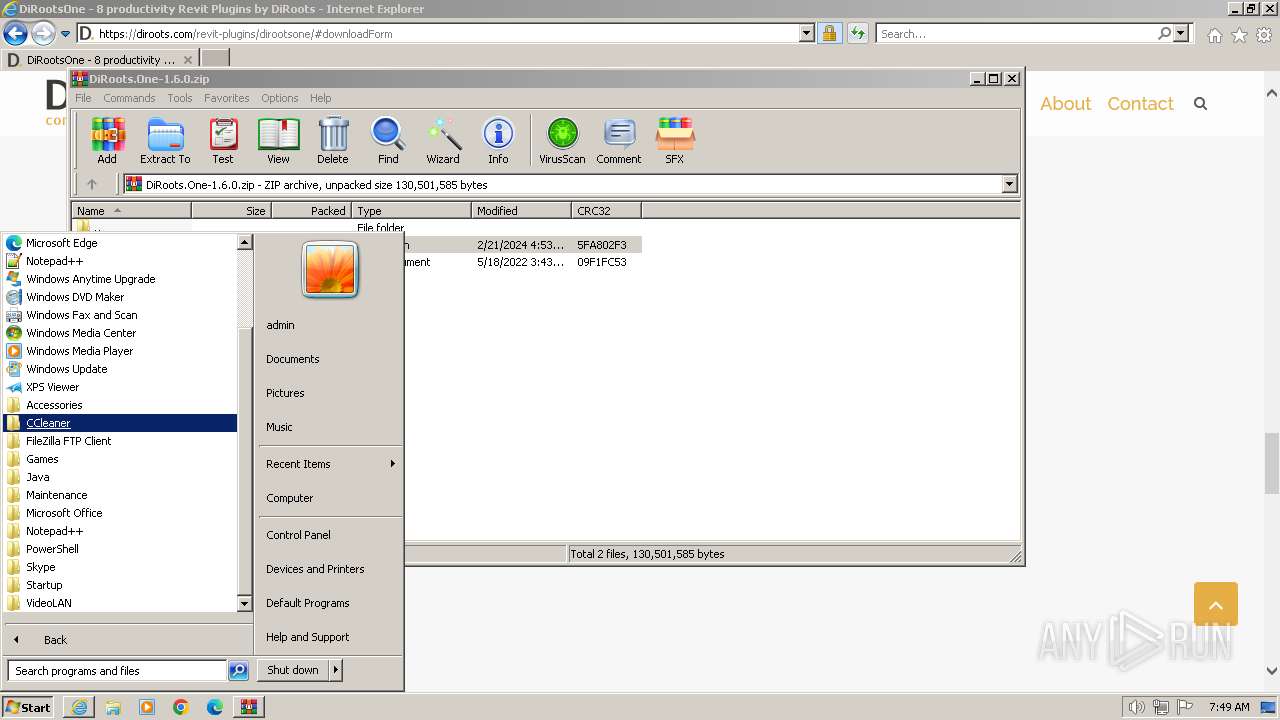1280x720 pixels.
Task: Click the volume speaker tray icon
Action: click(x=1136, y=707)
